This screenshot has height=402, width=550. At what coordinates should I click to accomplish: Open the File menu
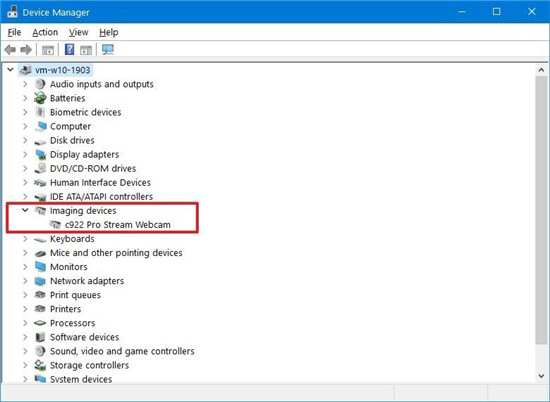tap(14, 32)
